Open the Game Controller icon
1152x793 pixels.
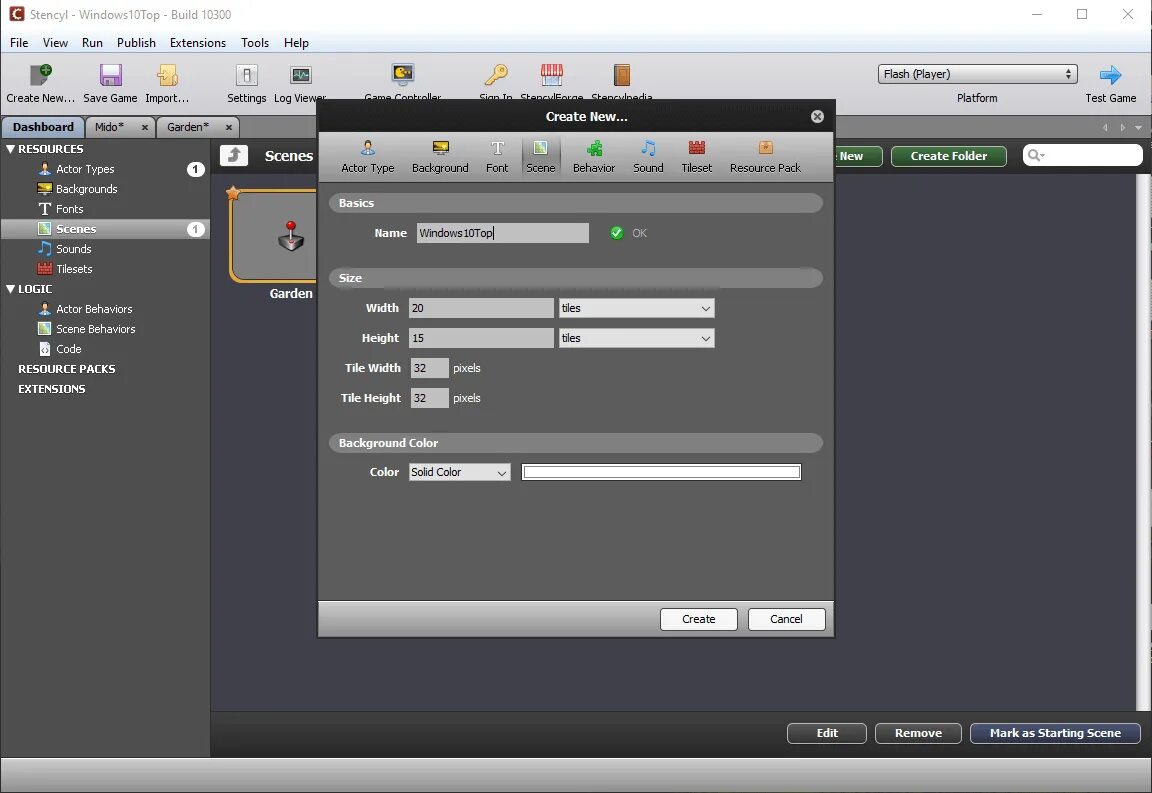(x=403, y=74)
